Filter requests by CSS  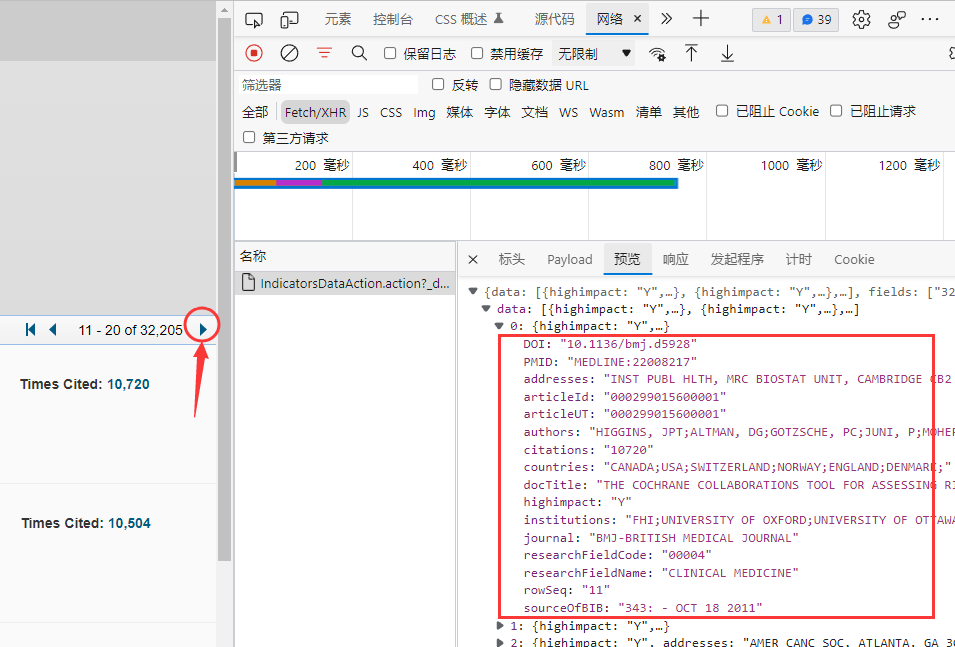390,112
